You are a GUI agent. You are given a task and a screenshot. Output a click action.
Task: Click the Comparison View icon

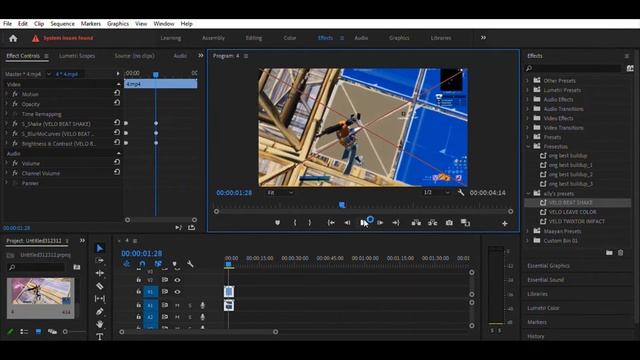465,223
